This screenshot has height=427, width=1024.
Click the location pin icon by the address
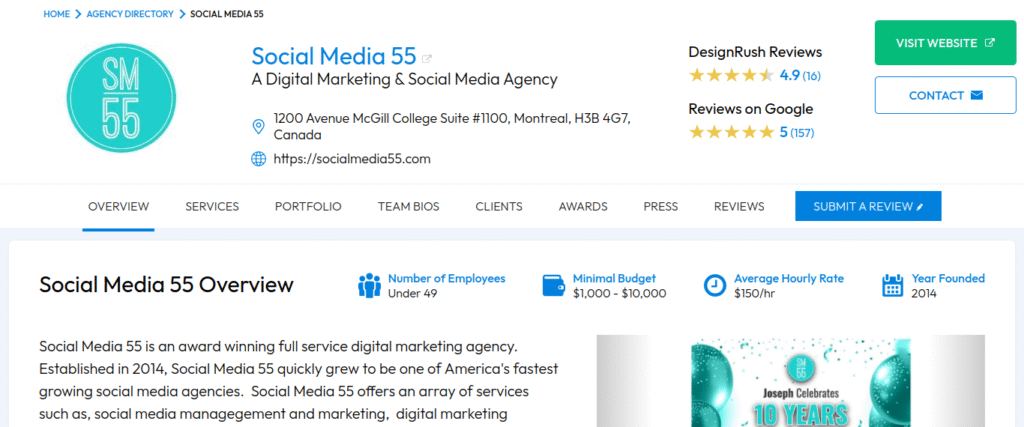point(258,127)
